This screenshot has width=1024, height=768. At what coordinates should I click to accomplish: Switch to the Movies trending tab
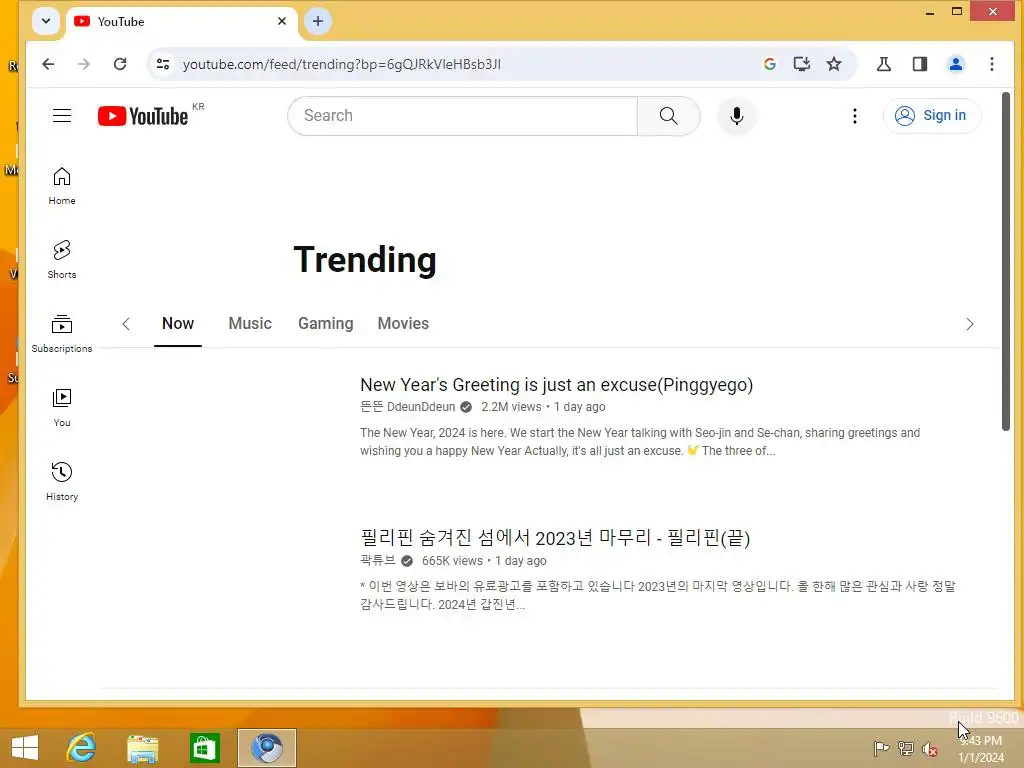coord(403,323)
